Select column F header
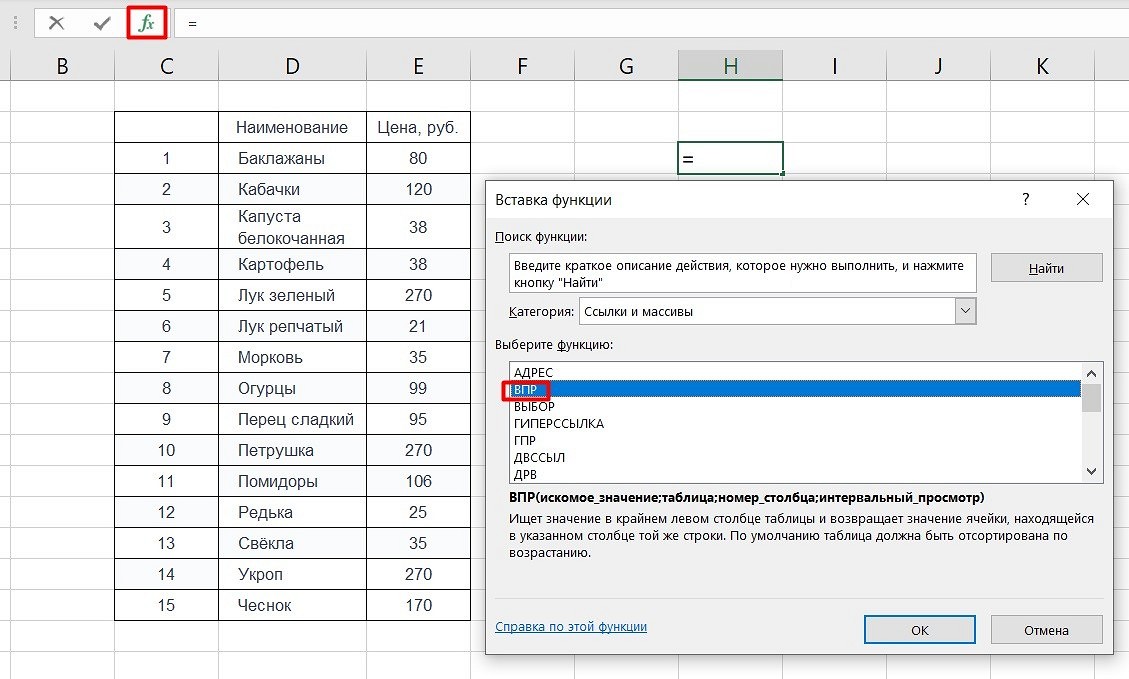1129x679 pixels. pos(522,66)
